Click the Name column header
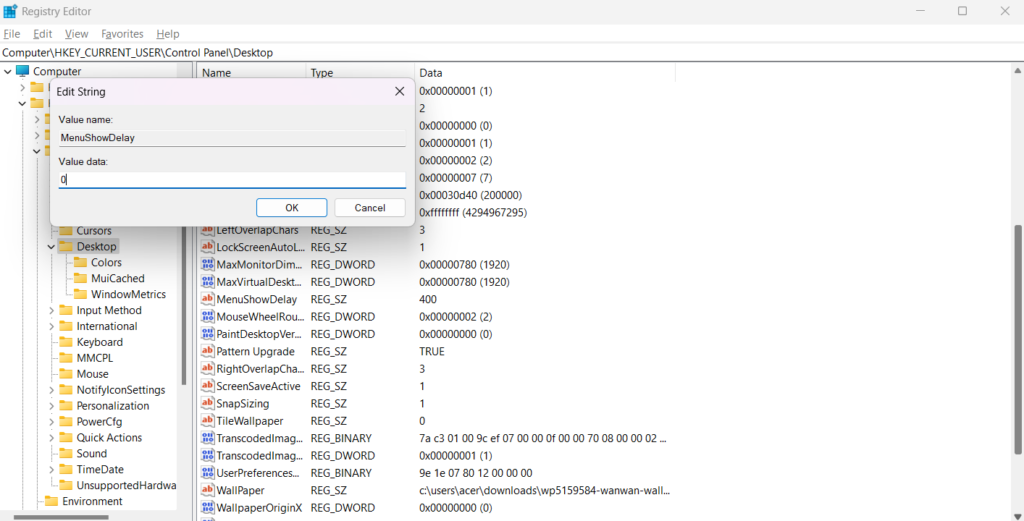Image resolution: width=1024 pixels, height=521 pixels. click(x=251, y=73)
